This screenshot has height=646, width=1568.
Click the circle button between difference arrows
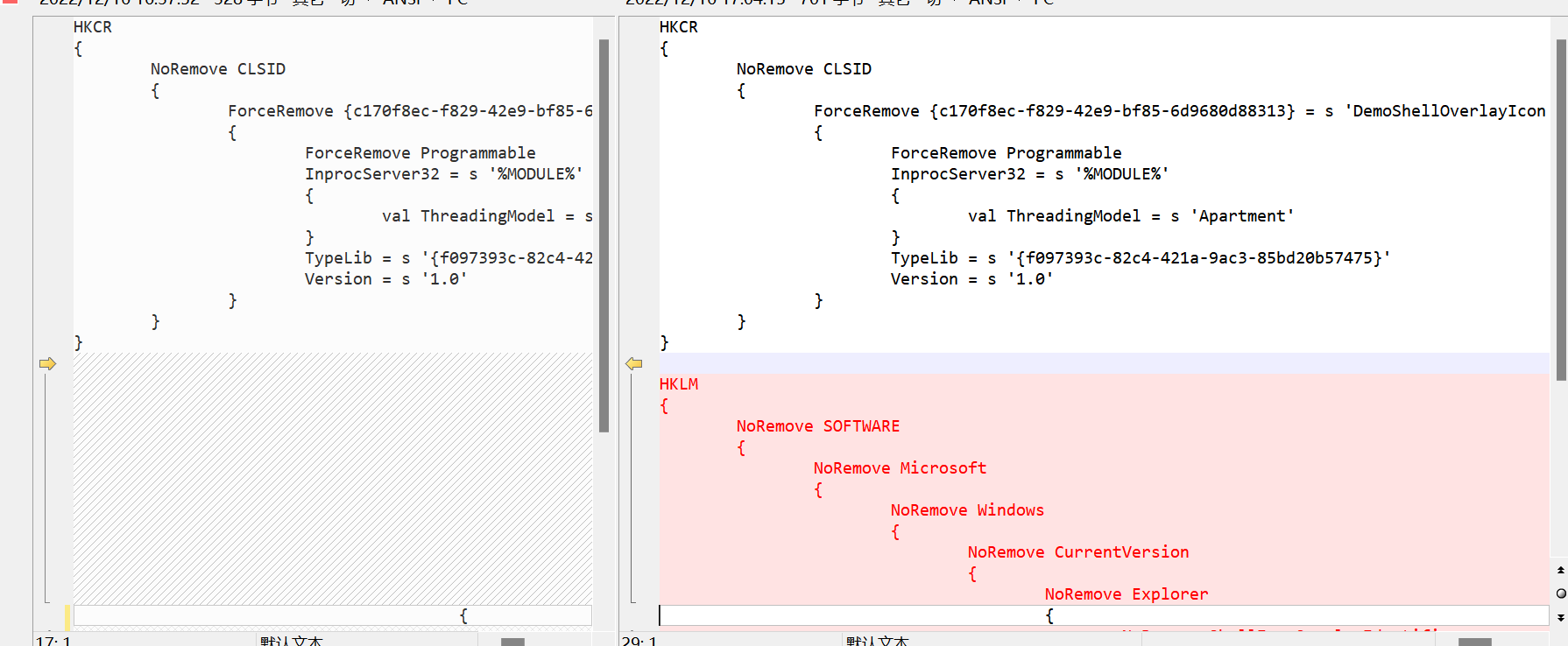(x=1560, y=593)
